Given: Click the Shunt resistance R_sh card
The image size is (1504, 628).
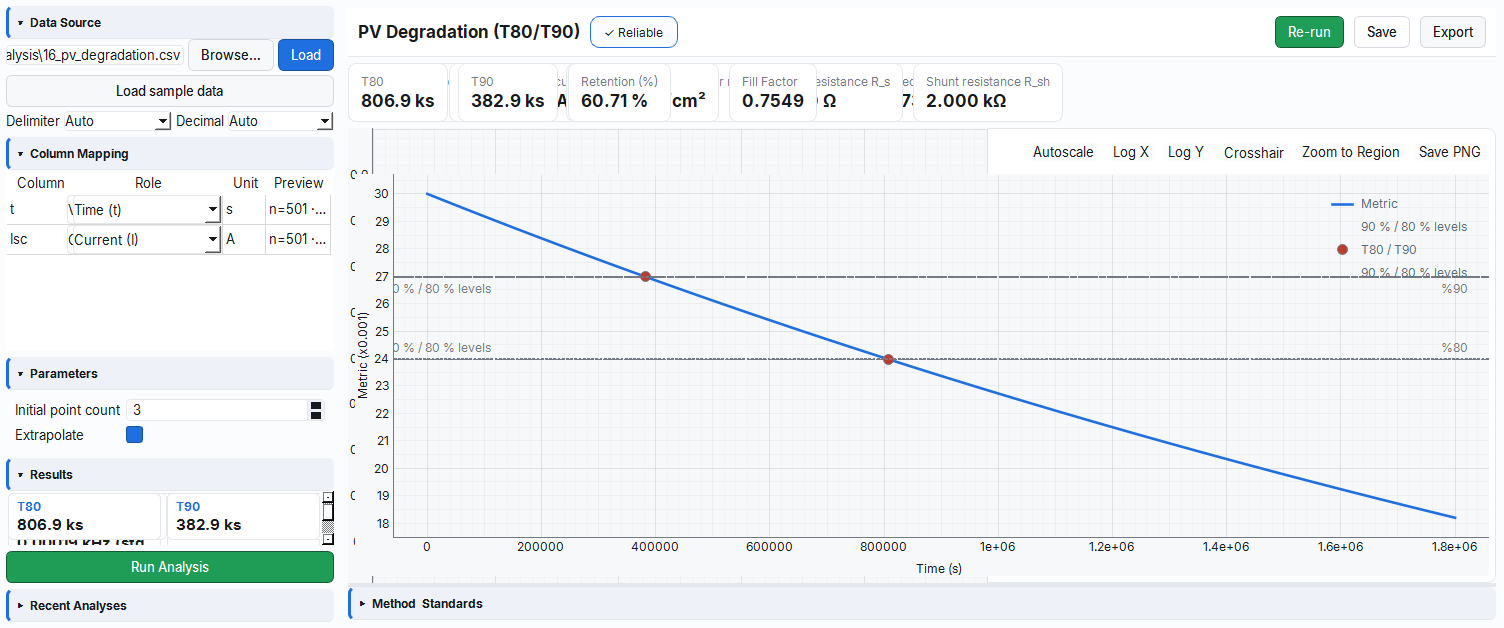Looking at the screenshot, I should pos(987,93).
